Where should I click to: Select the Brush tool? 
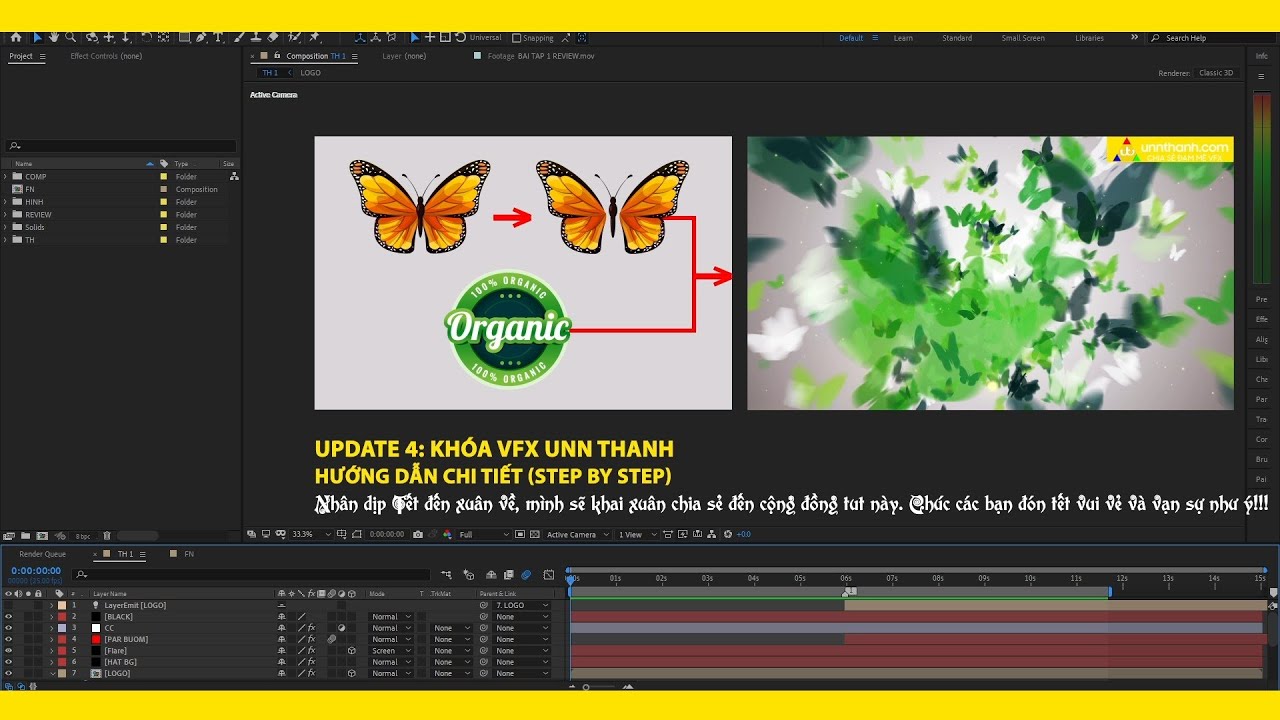(240, 38)
